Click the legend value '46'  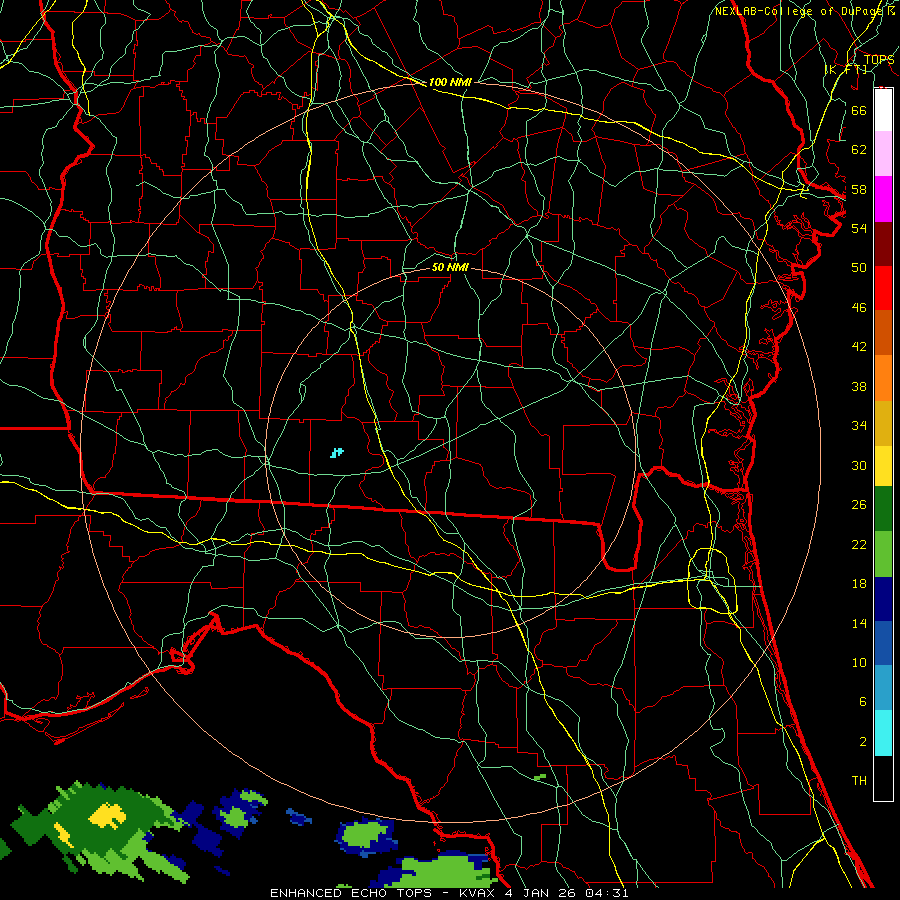pos(859,308)
